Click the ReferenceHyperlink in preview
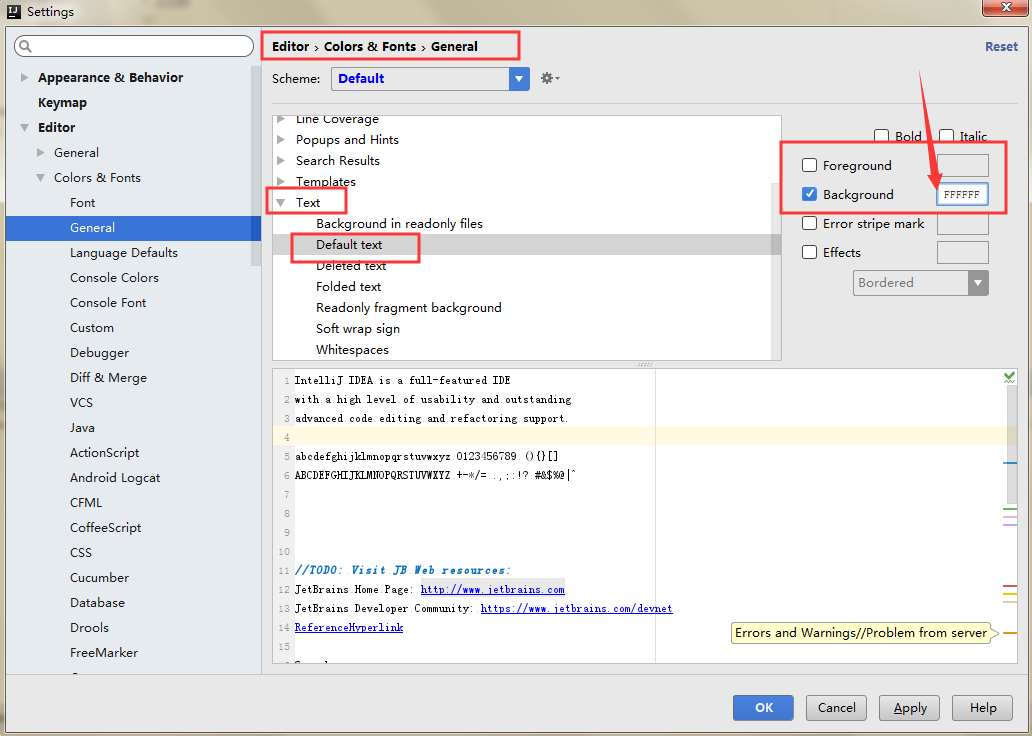This screenshot has width=1032, height=736. click(x=349, y=627)
